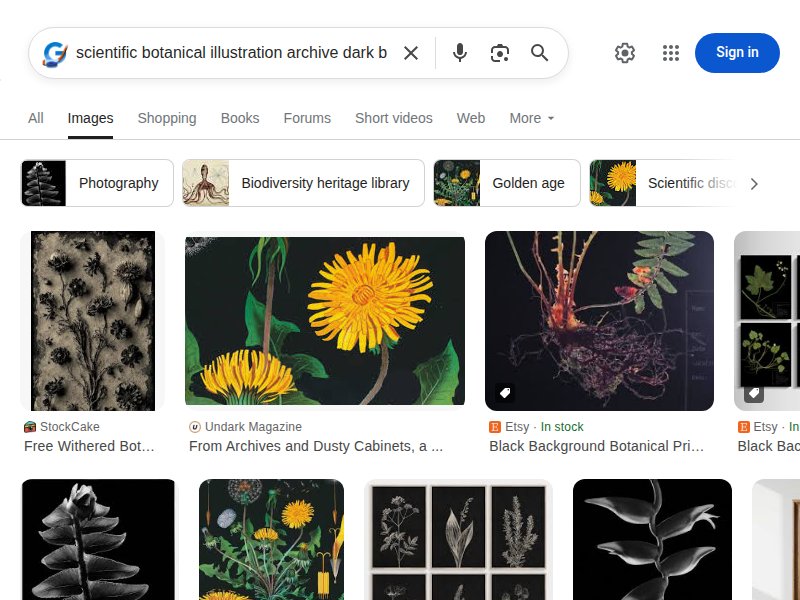Clear the search query with the X icon
This screenshot has height=600, width=800.
(x=411, y=53)
